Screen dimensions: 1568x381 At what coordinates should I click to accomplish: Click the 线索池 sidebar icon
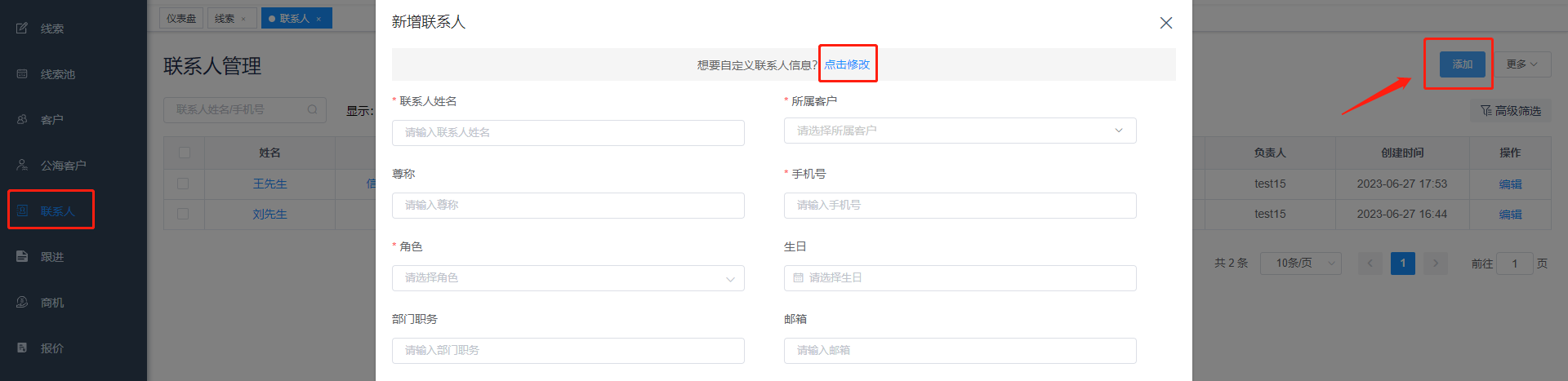click(x=22, y=74)
